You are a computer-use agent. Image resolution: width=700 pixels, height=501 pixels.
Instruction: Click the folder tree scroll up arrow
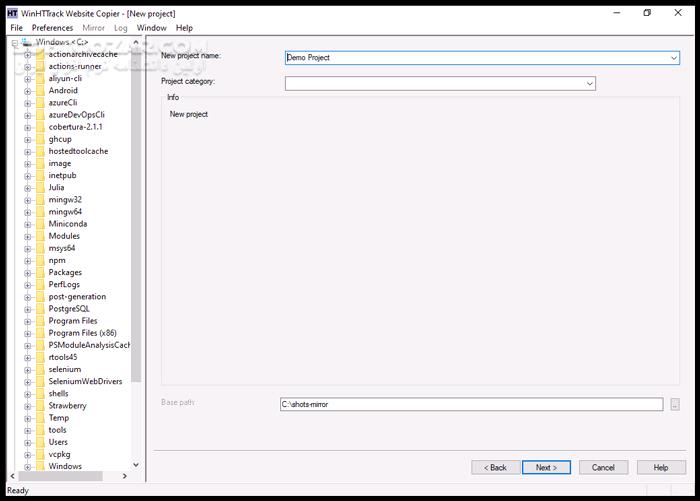tap(136, 42)
